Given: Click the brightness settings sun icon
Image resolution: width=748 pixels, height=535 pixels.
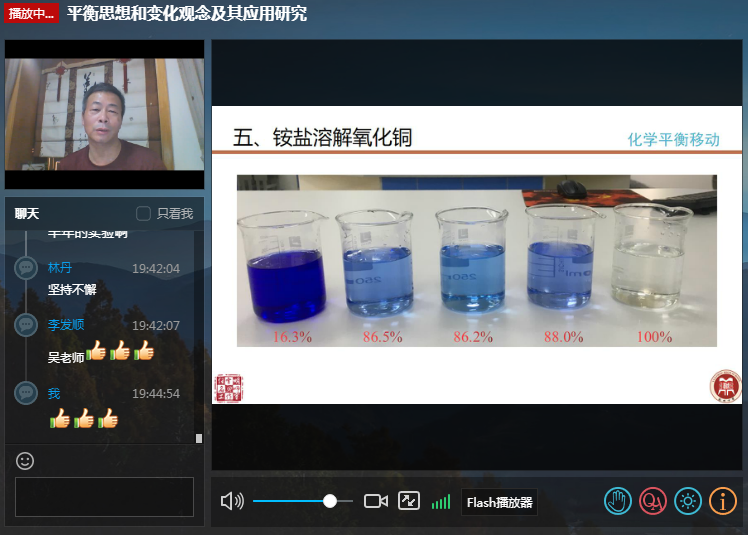Looking at the screenshot, I should 687,501.
